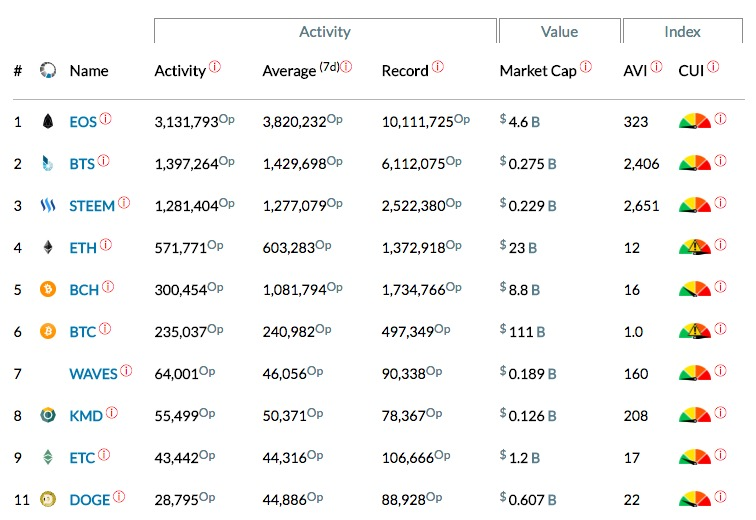Screen dimensions: 756x520
Task: Click WAVES market cap $0.189 B
Action: click(x=528, y=373)
